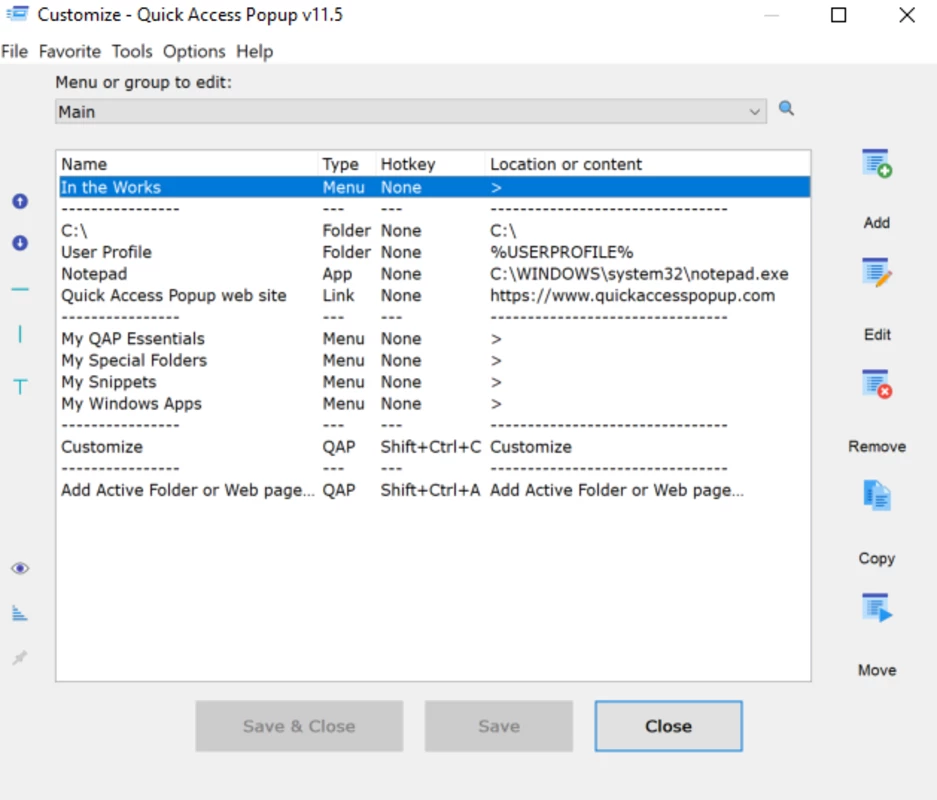The width and height of the screenshot is (937, 800).
Task: Open the Menu or group dropdown
Action: (x=411, y=112)
